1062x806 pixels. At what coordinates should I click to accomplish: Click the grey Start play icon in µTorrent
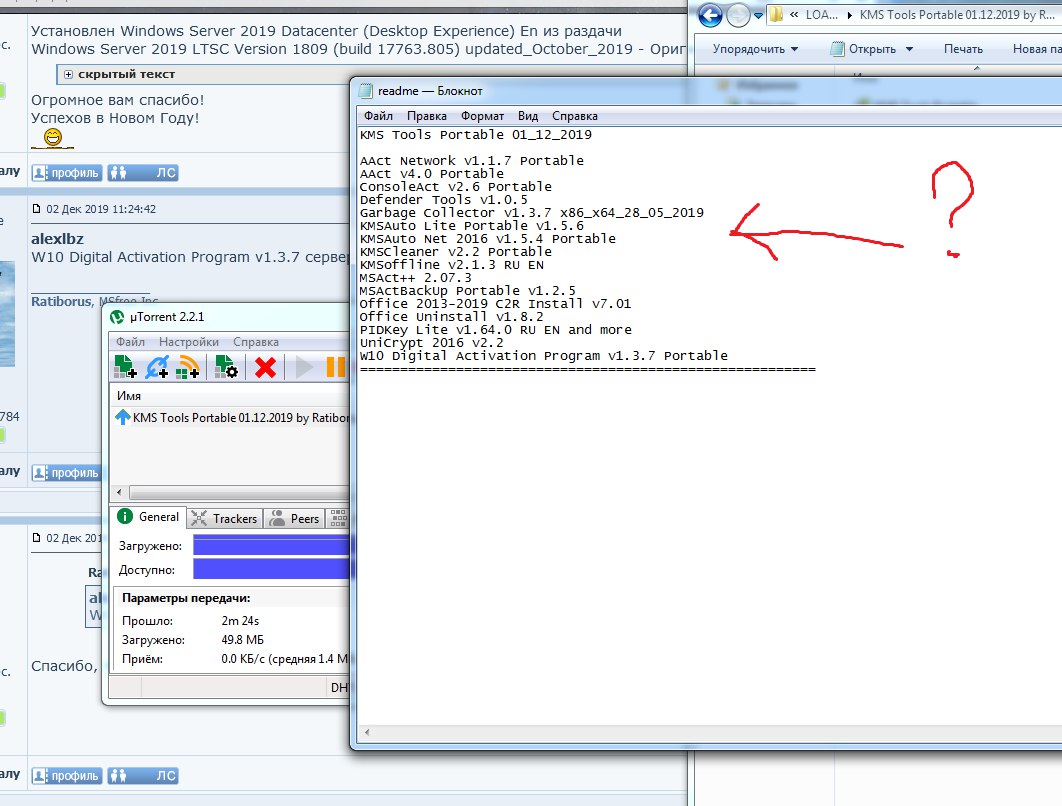304,367
